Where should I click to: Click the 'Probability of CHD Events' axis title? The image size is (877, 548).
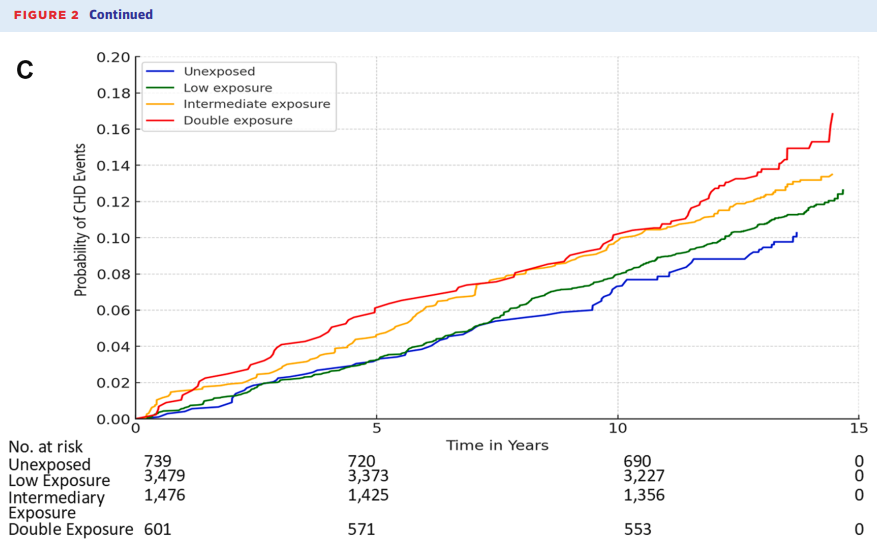pos(80,219)
